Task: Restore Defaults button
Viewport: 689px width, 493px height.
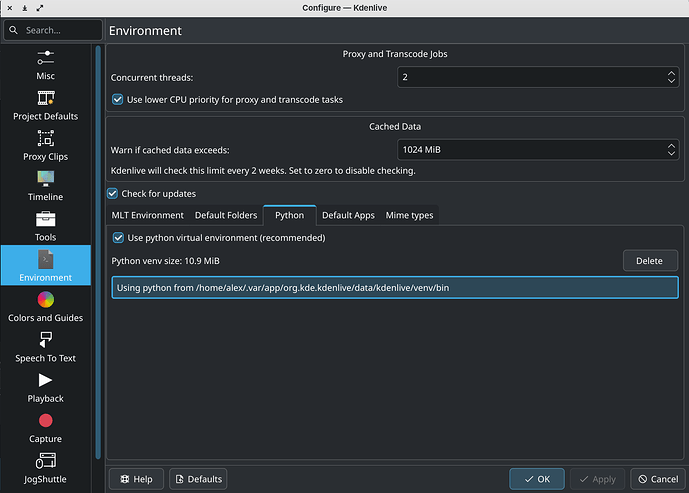Action: pyautogui.click(x=198, y=479)
